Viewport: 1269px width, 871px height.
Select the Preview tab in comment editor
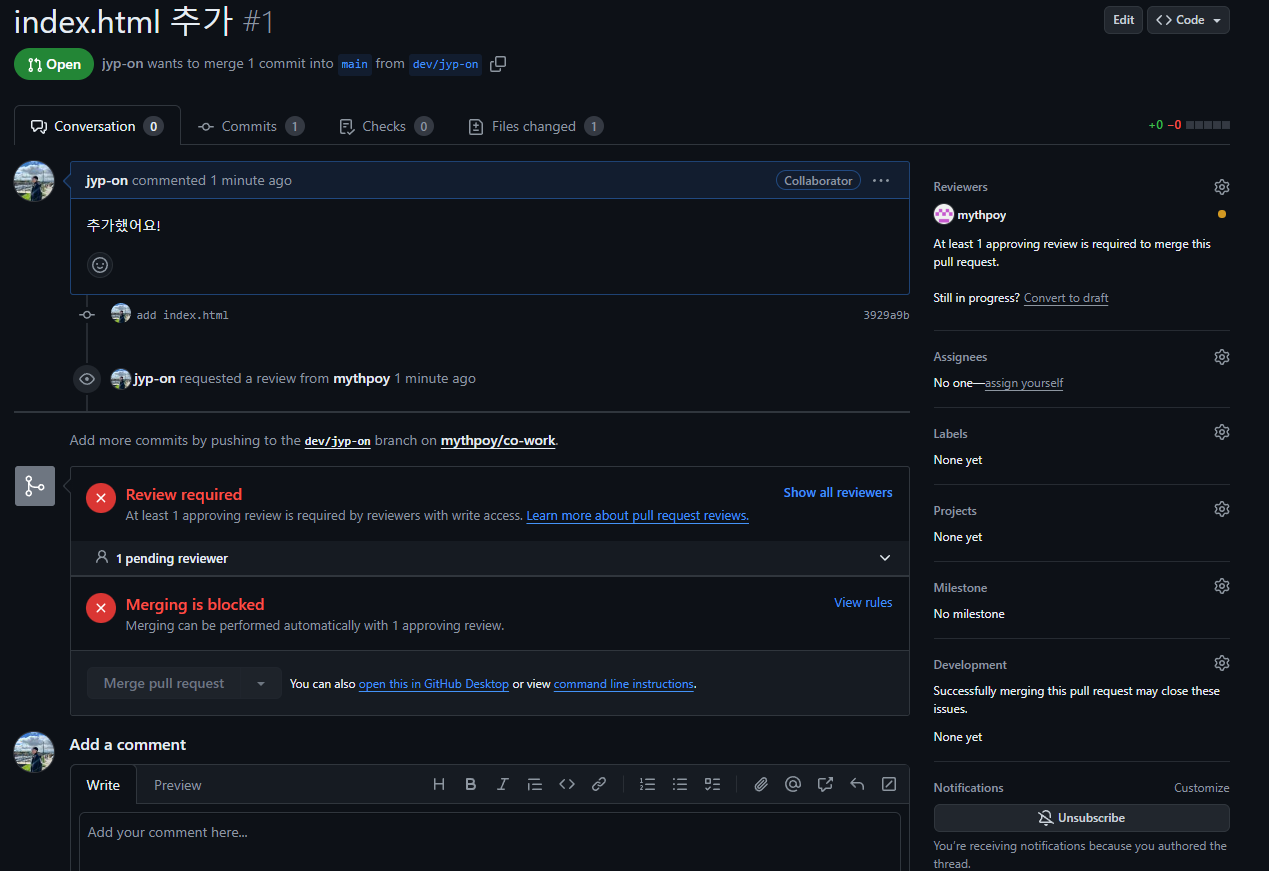(x=178, y=785)
